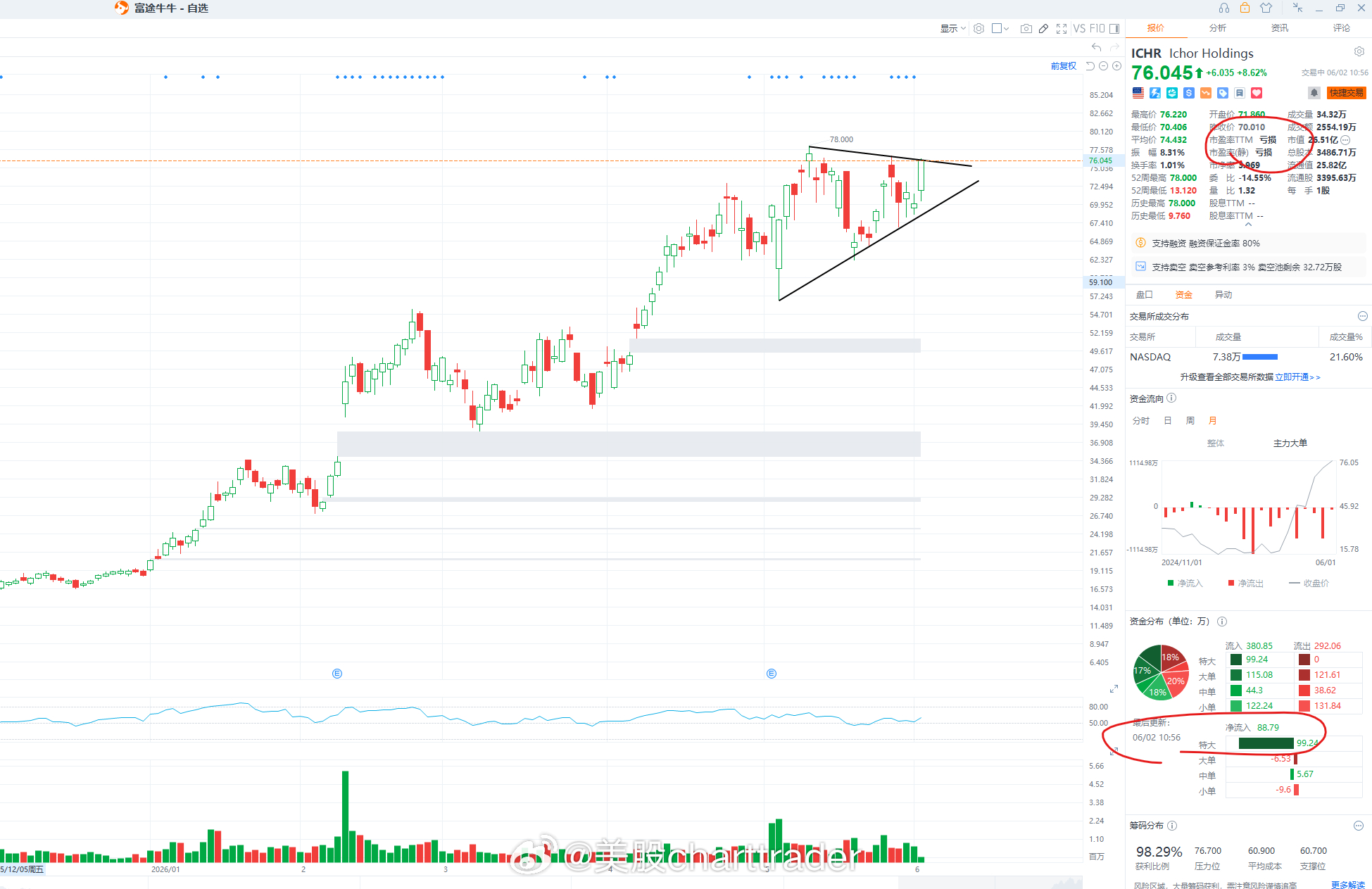Open customer service headphone icon

tap(1224, 8)
